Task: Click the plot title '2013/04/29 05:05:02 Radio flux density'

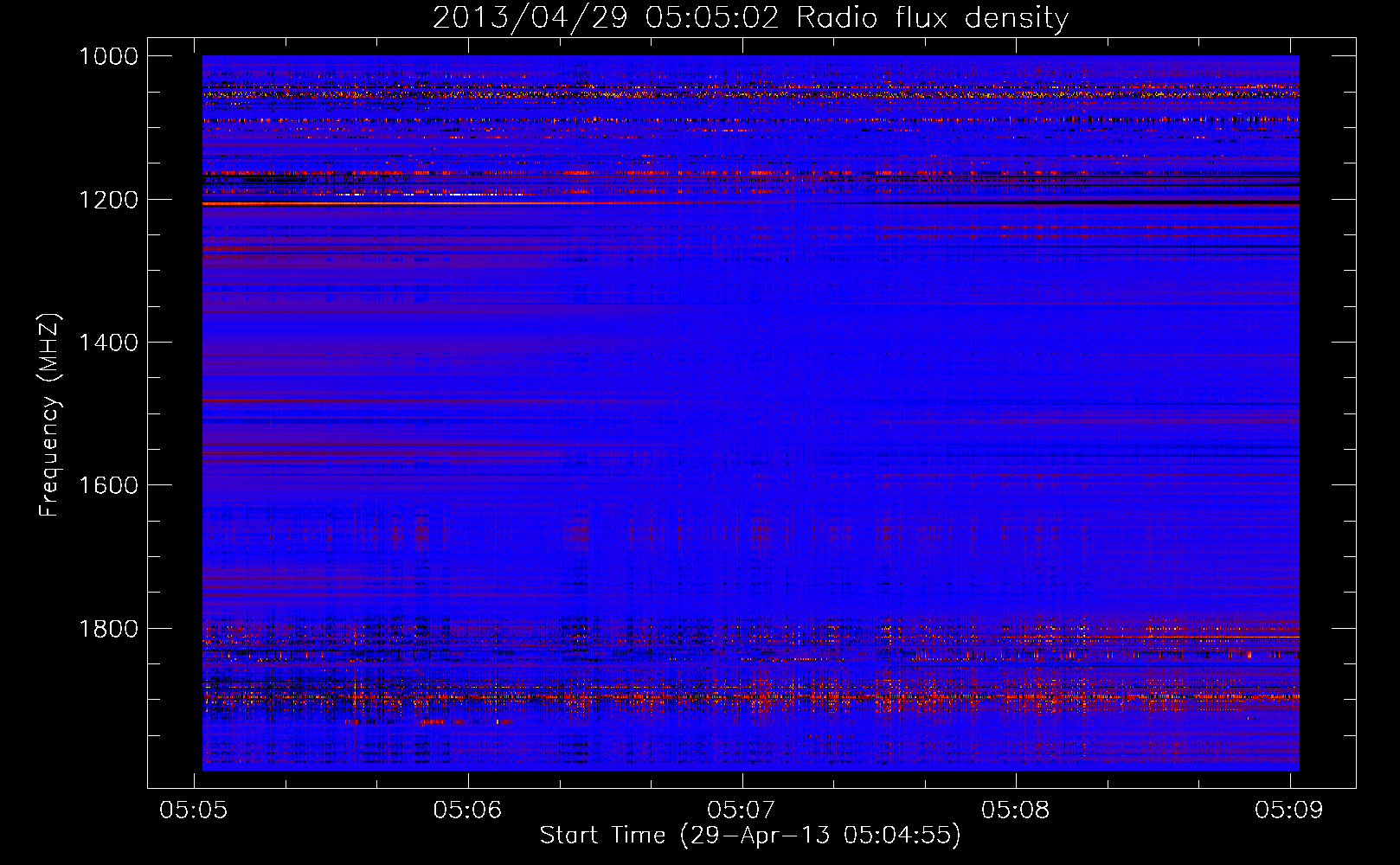Action: coord(750,17)
